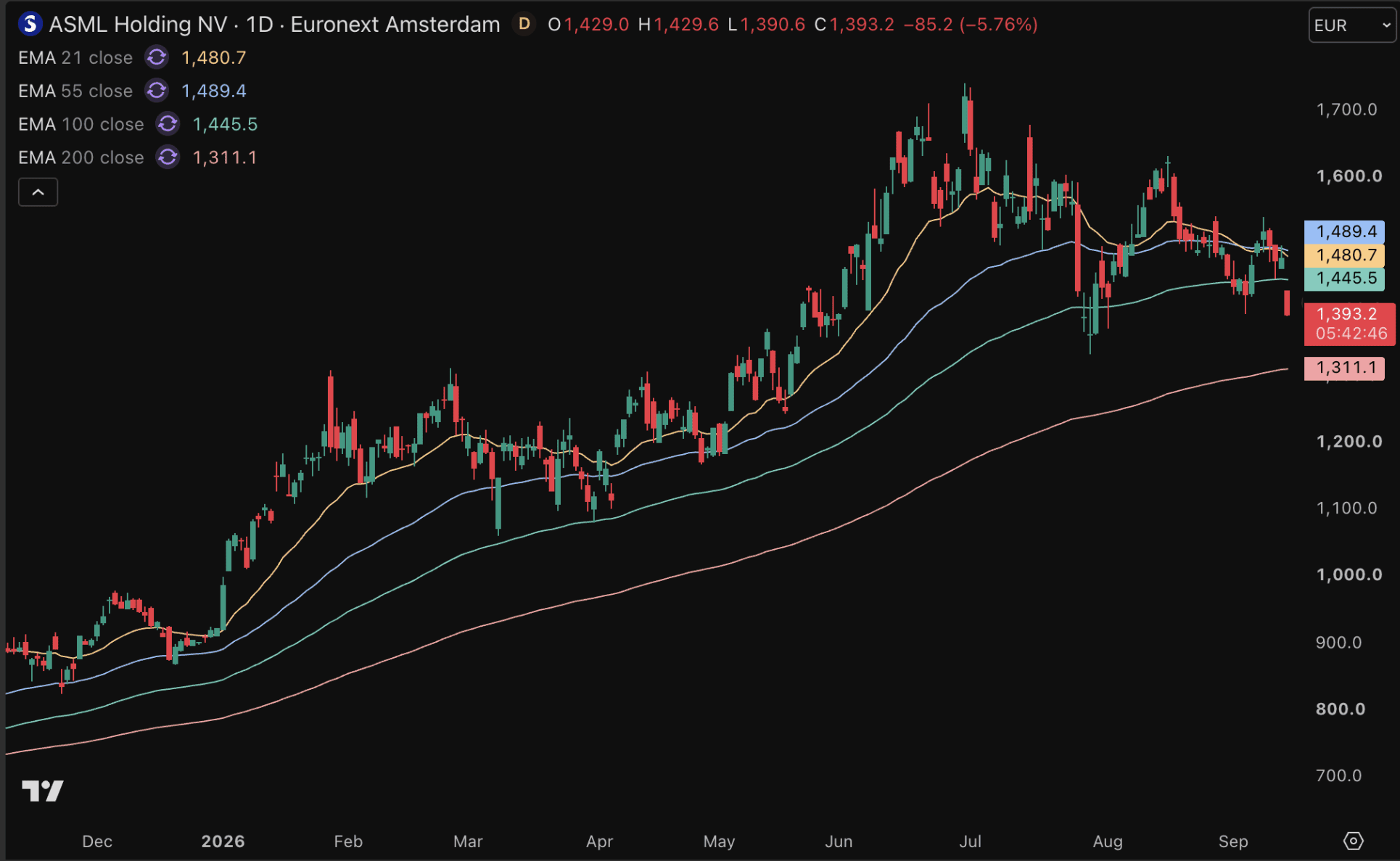Click the D dividend-adjusted data indicator
1400x861 pixels.
pos(524,24)
